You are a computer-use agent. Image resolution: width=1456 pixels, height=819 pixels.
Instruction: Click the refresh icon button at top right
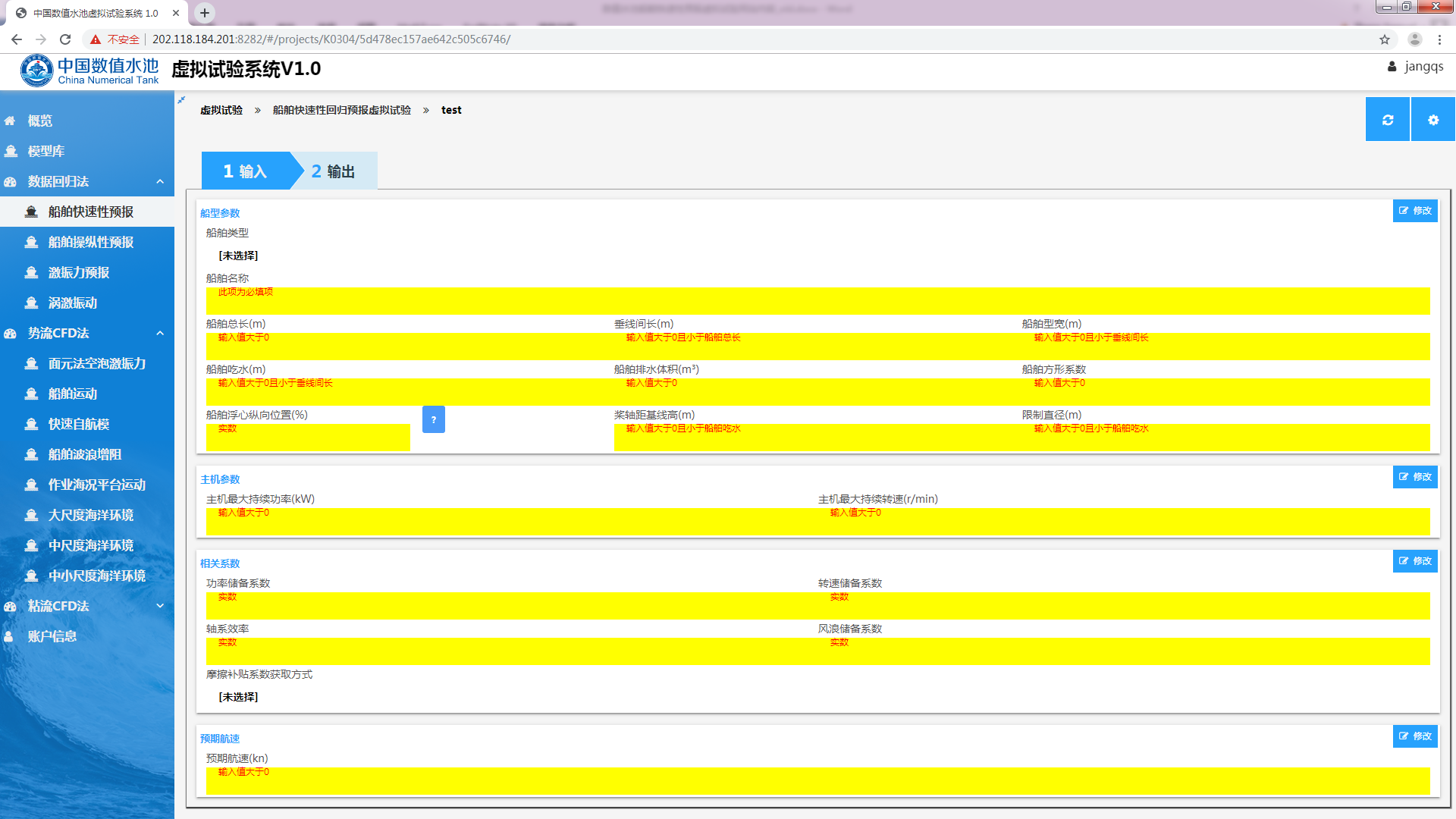click(x=1387, y=120)
